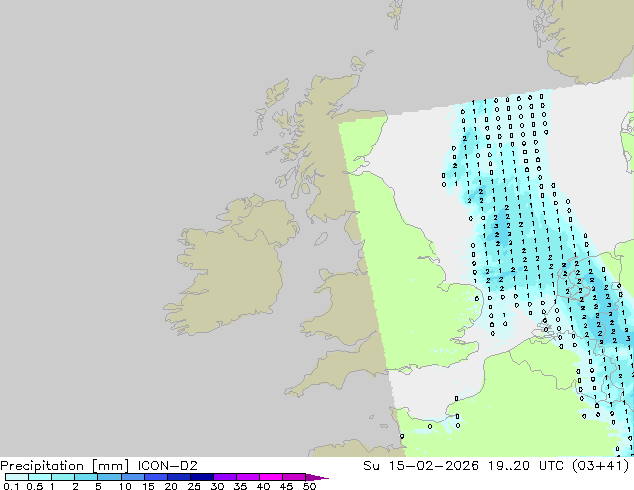Click the 'Su 15-02-2026' date text
Viewport: 634px width, 490px height.
tap(421, 466)
